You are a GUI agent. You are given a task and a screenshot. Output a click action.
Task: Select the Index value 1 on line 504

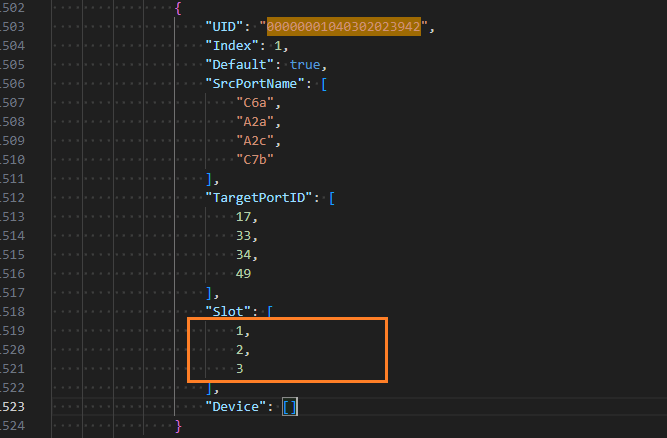(x=278, y=46)
